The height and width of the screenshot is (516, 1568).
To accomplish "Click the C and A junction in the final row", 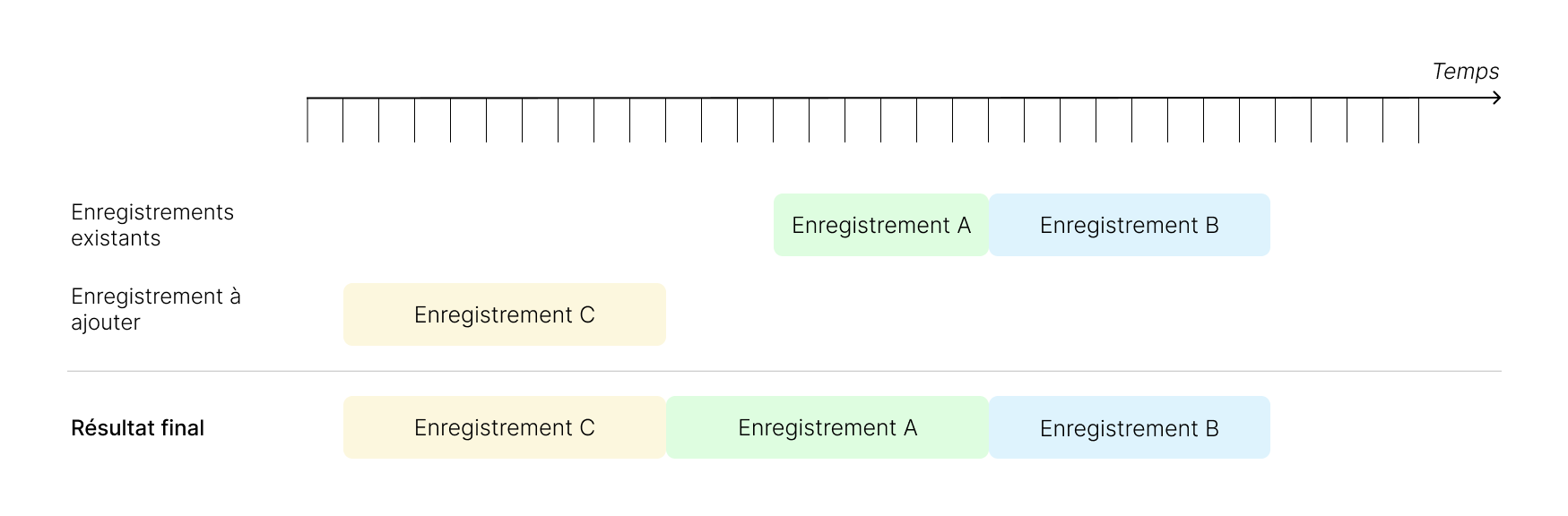I will point(666,427).
